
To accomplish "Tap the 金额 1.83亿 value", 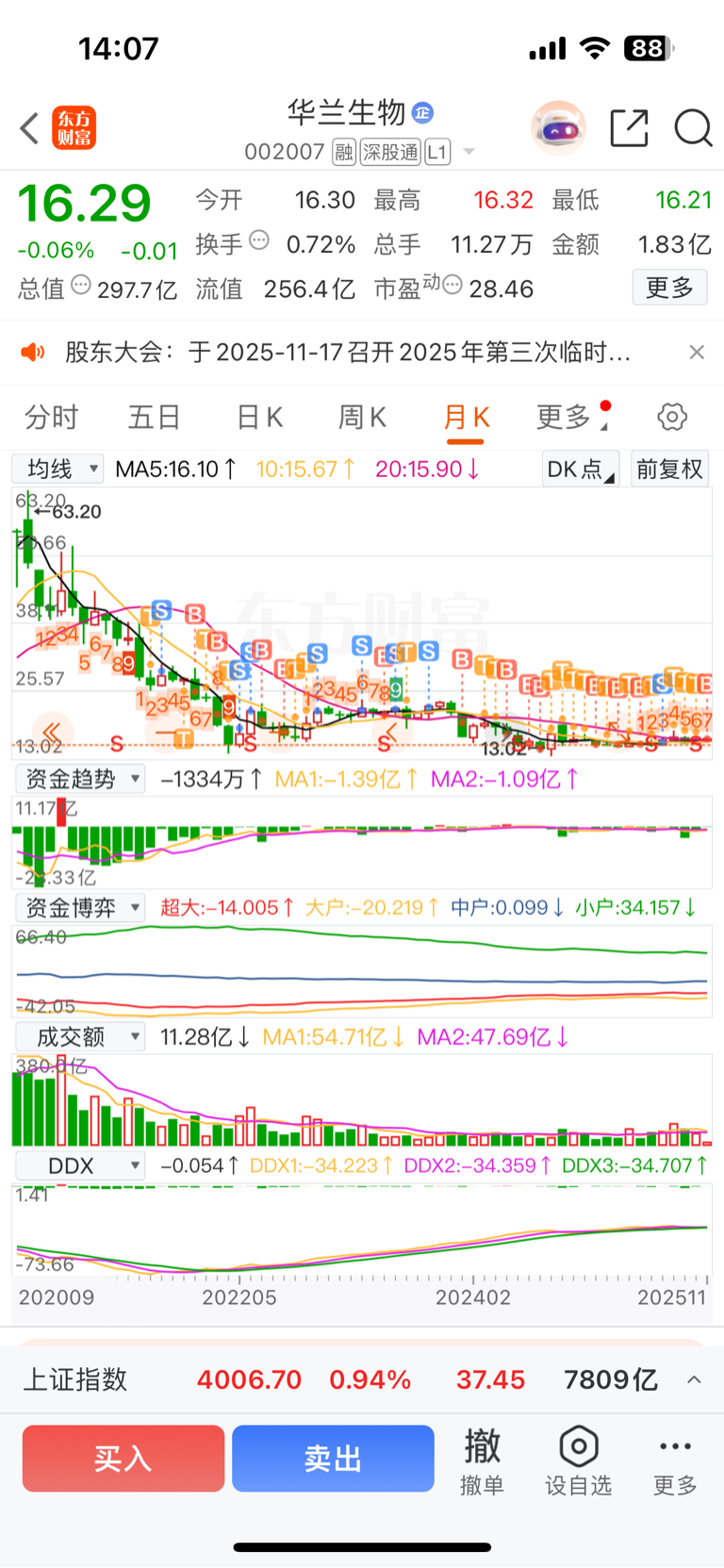I will coord(632,244).
